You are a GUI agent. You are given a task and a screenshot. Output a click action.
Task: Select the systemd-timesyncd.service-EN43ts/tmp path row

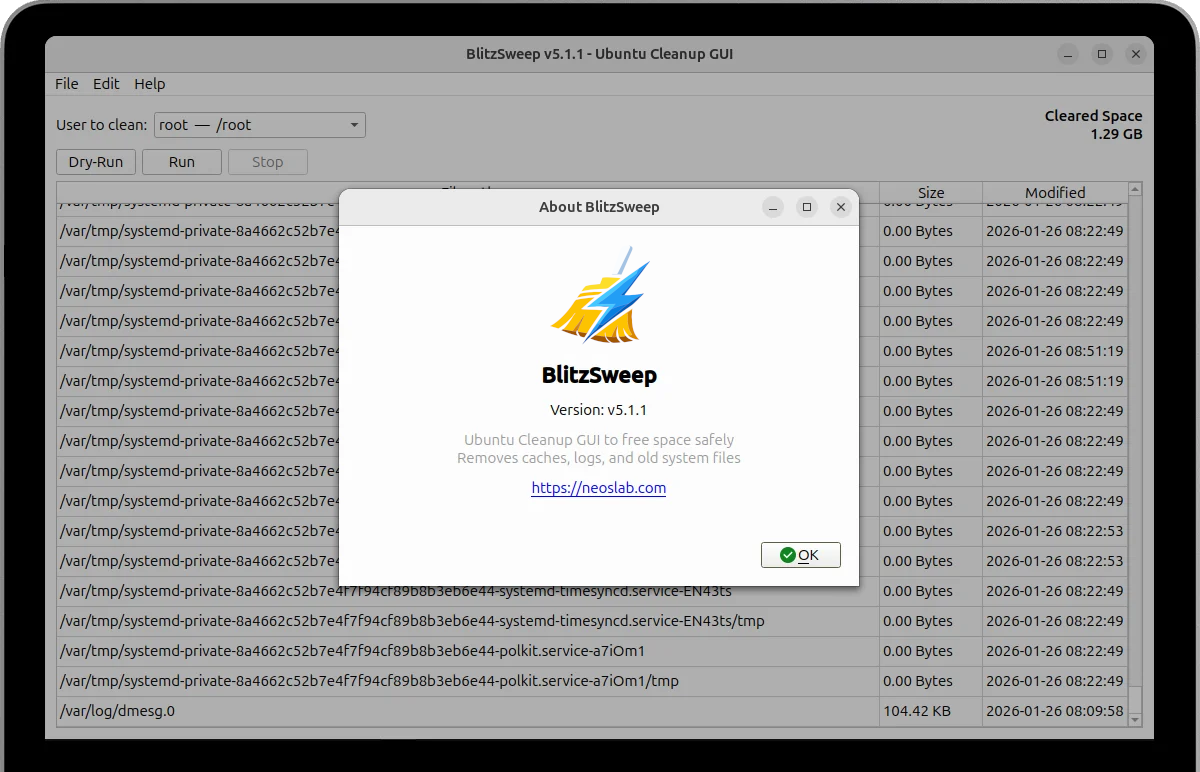[x=592, y=621]
